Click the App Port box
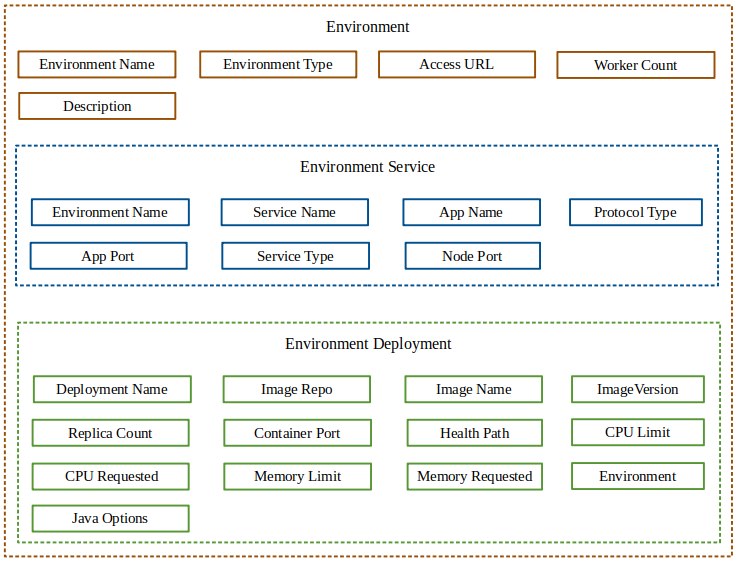 [x=108, y=256]
